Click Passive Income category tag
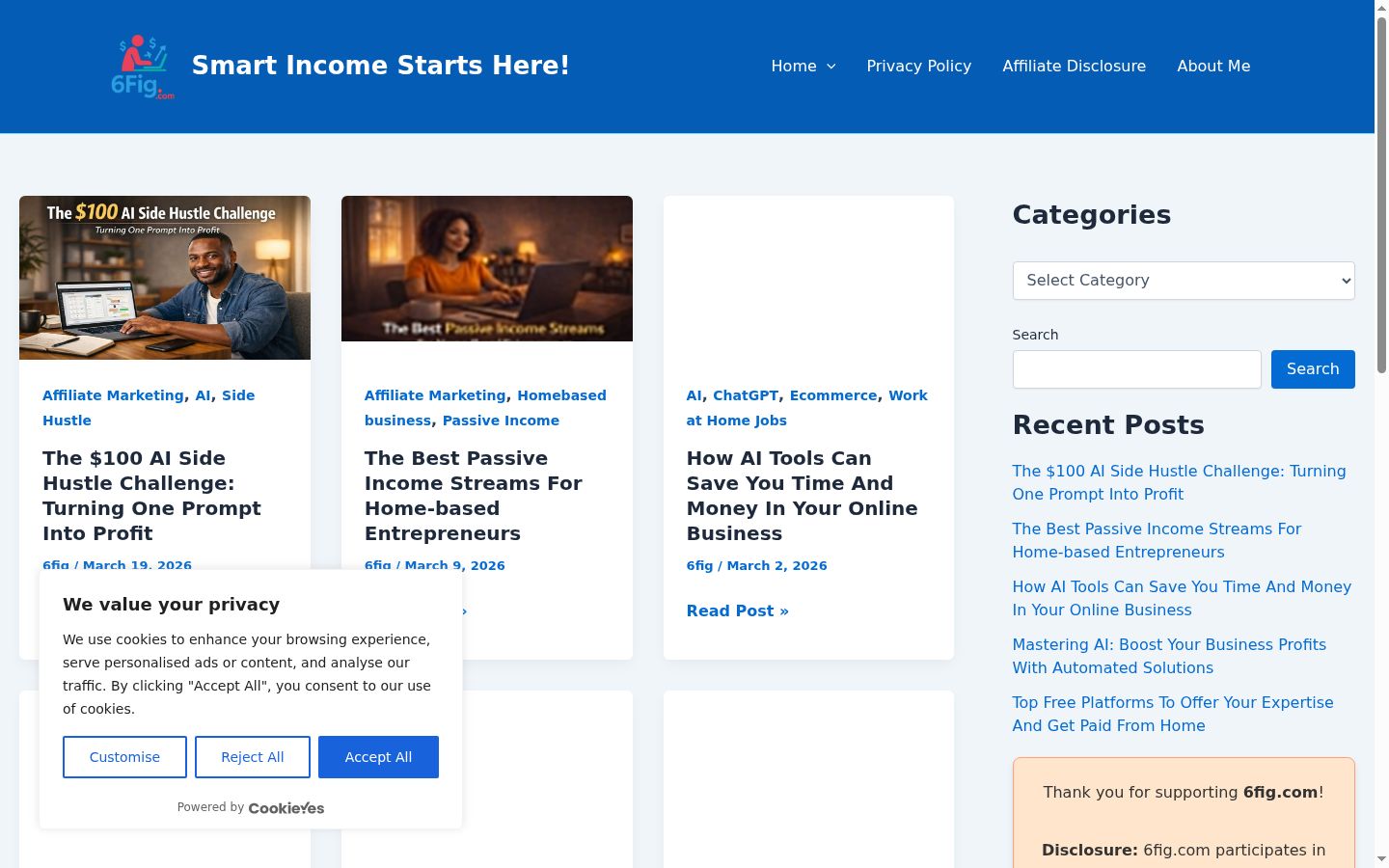Viewport: 1389px width, 868px height. pyautogui.click(x=501, y=420)
